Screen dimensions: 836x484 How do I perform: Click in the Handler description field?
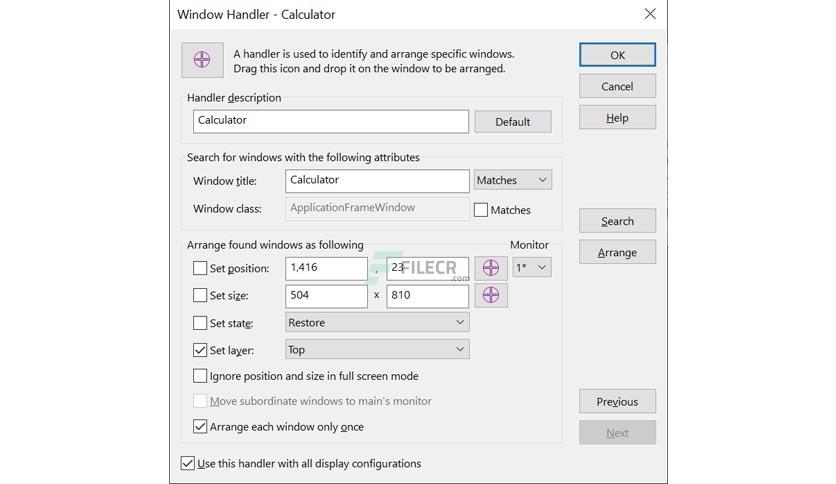click(x=331, y=122)
